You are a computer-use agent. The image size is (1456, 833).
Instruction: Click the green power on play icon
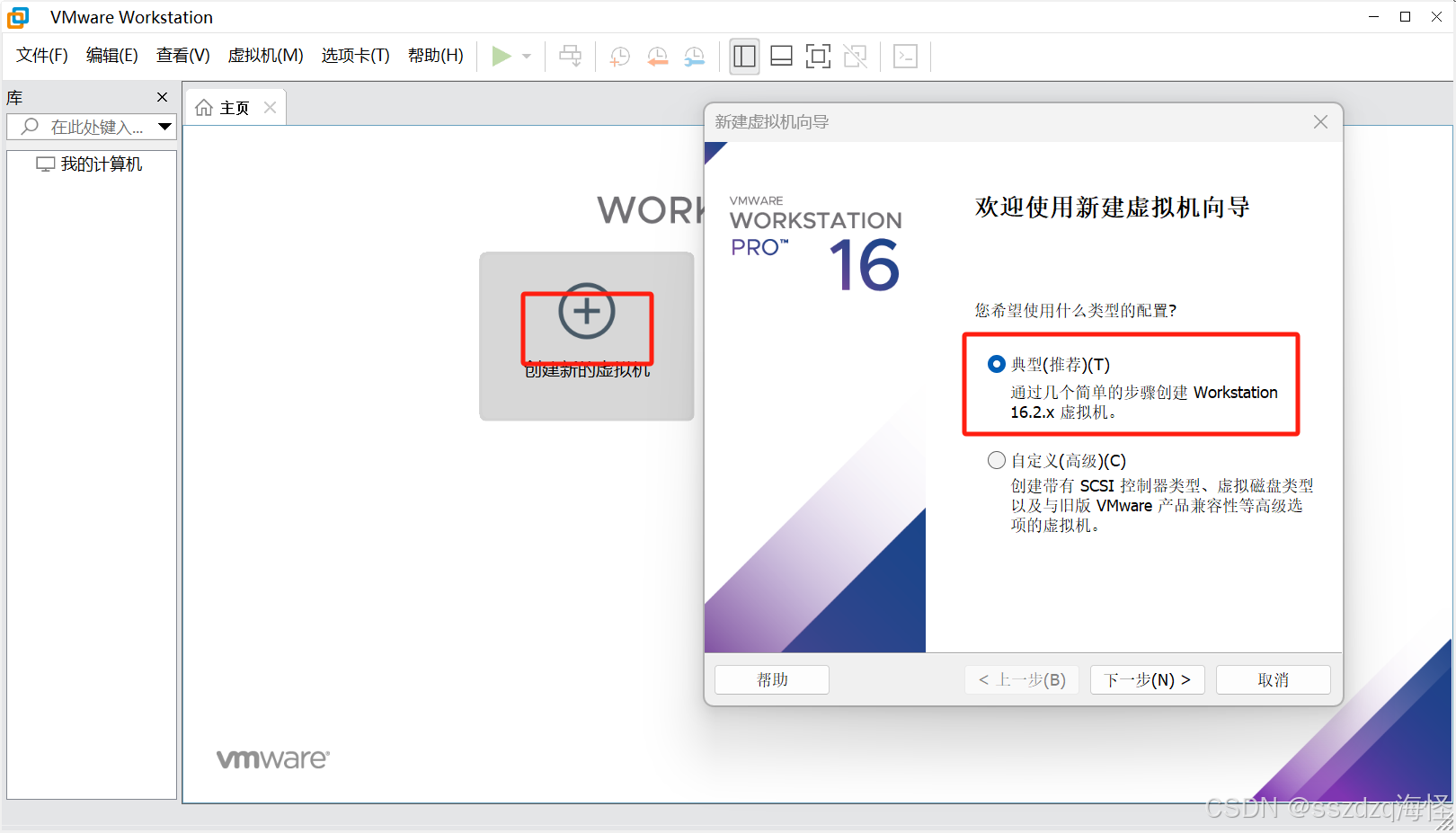click(x=502, y=56)
